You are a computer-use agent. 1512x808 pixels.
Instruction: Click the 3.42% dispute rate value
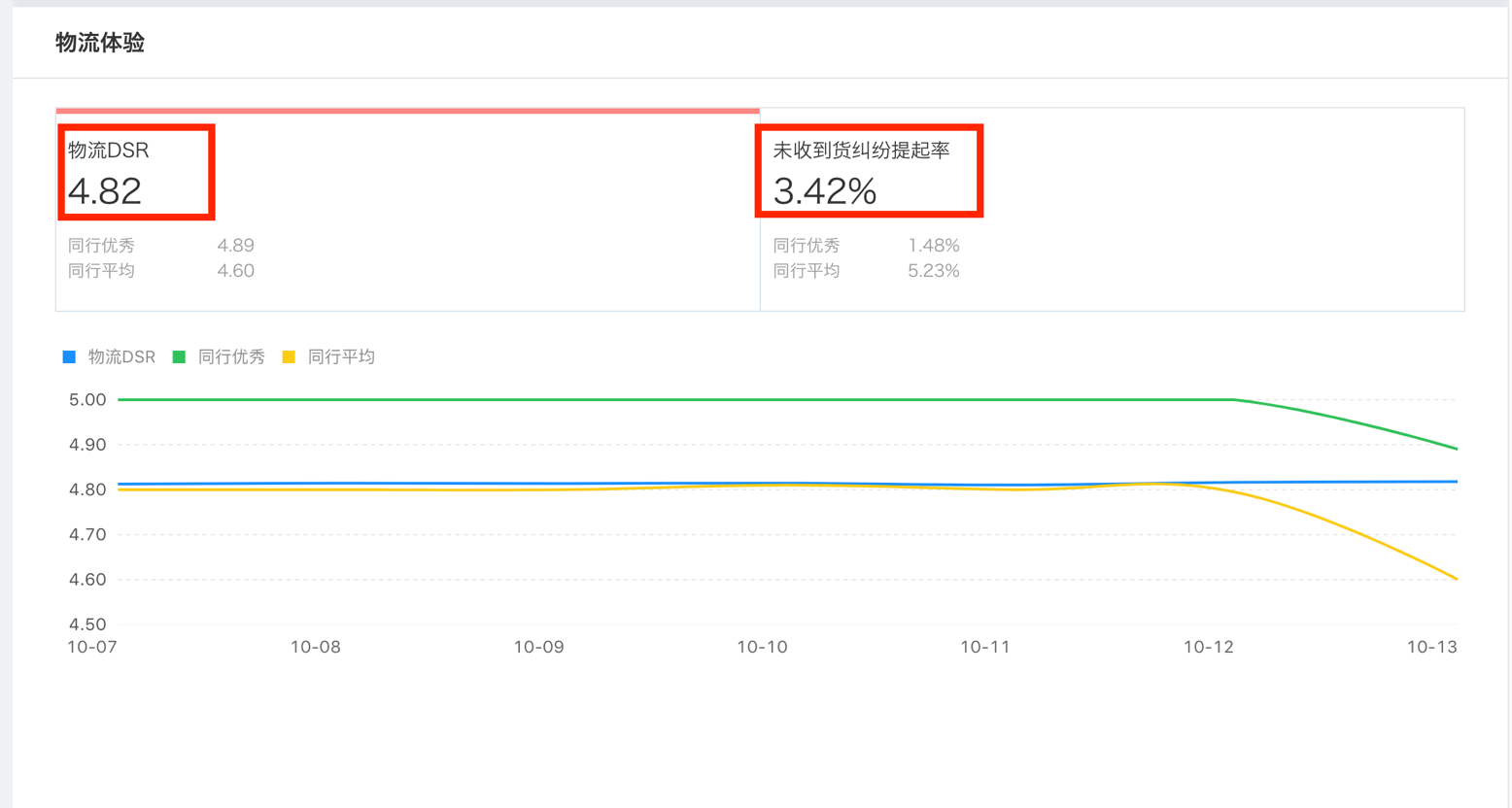(x=825, y=191)
